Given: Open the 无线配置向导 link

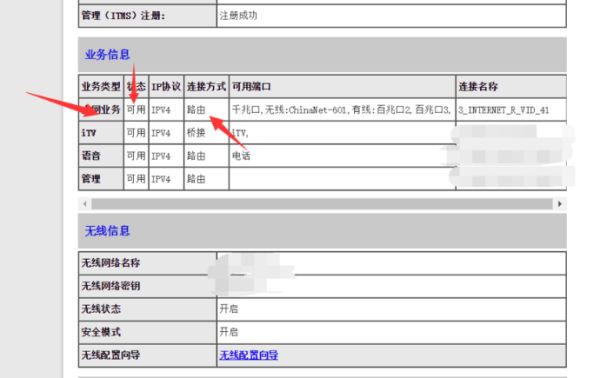Looking at the screenshot, I should click(249, 355).
